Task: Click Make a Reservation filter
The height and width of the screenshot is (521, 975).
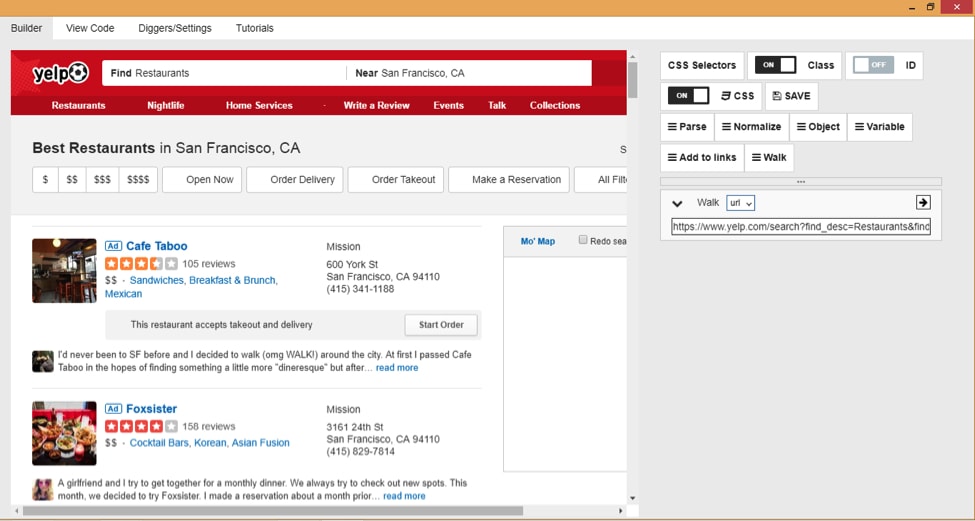Action: 509,180
